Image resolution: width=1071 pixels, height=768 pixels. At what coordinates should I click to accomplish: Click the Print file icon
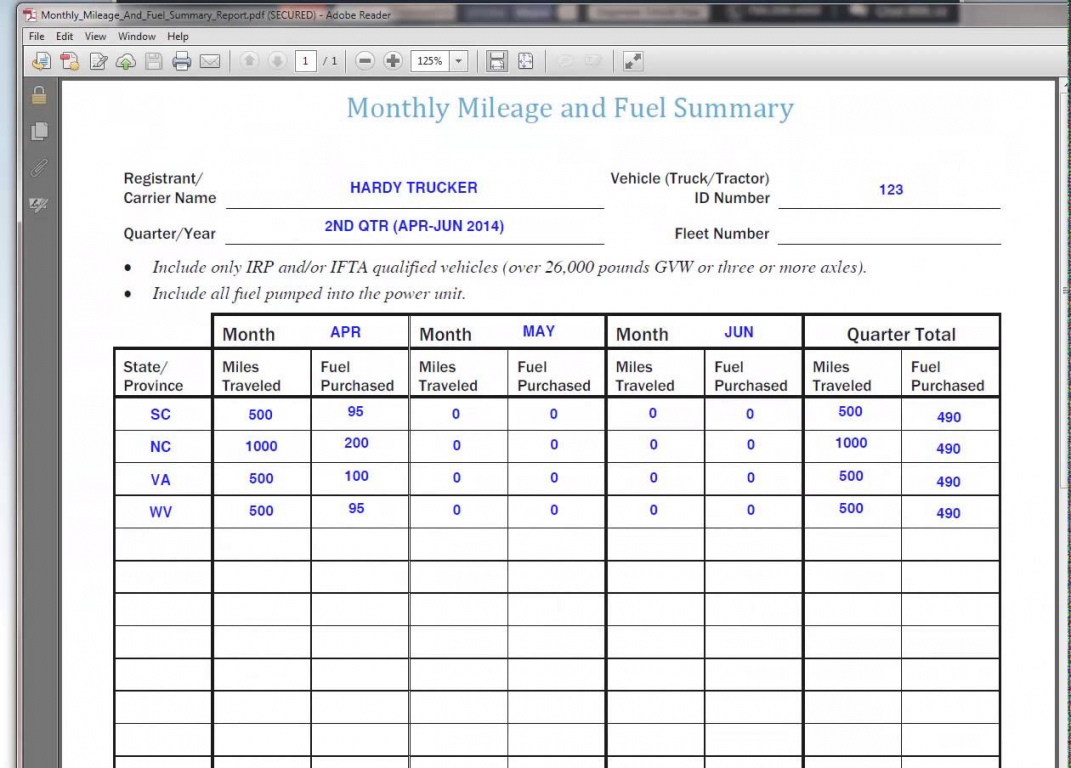click(x=181, y=61)
